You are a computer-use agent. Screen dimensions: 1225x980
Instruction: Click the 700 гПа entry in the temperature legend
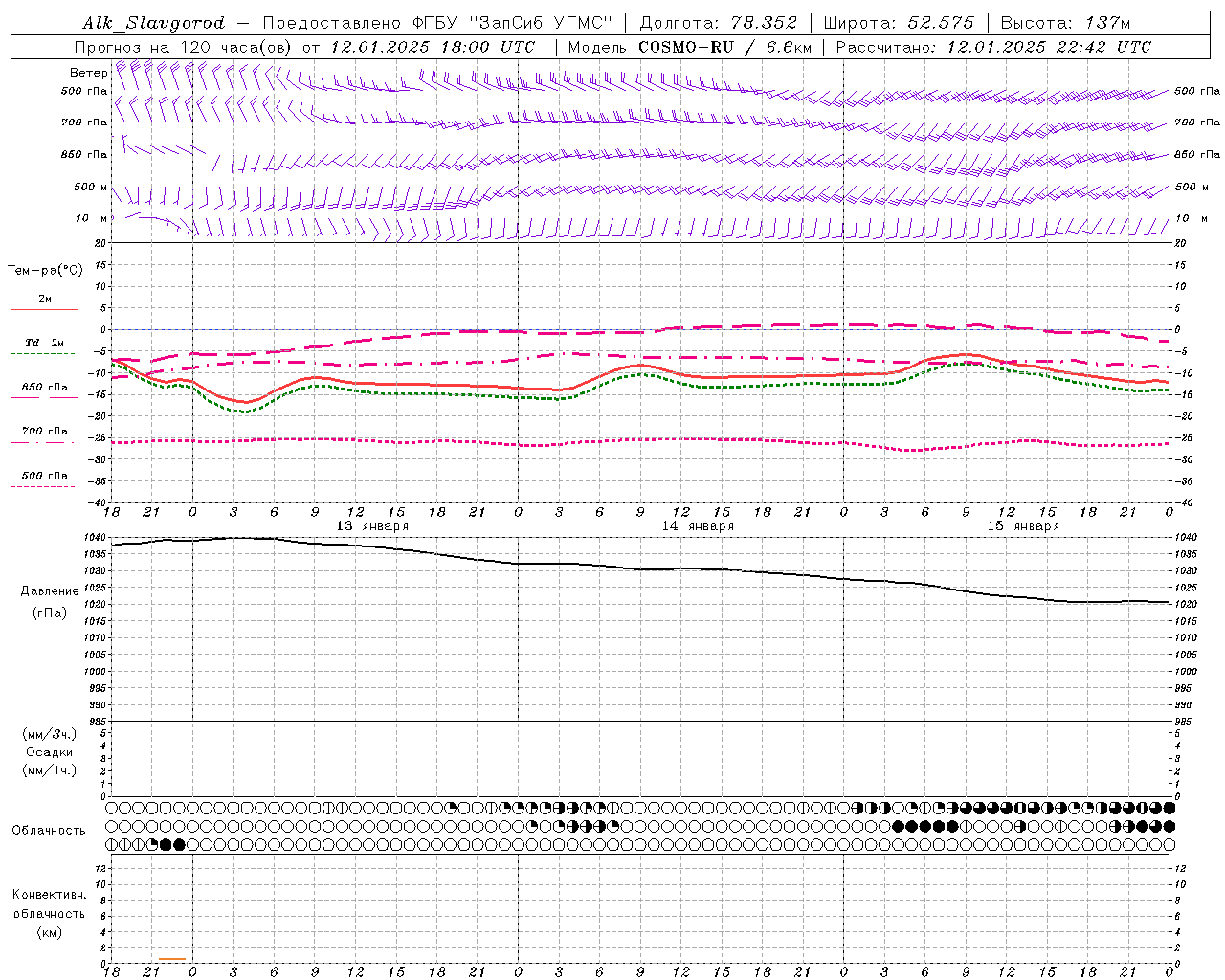tap(45, 431)
